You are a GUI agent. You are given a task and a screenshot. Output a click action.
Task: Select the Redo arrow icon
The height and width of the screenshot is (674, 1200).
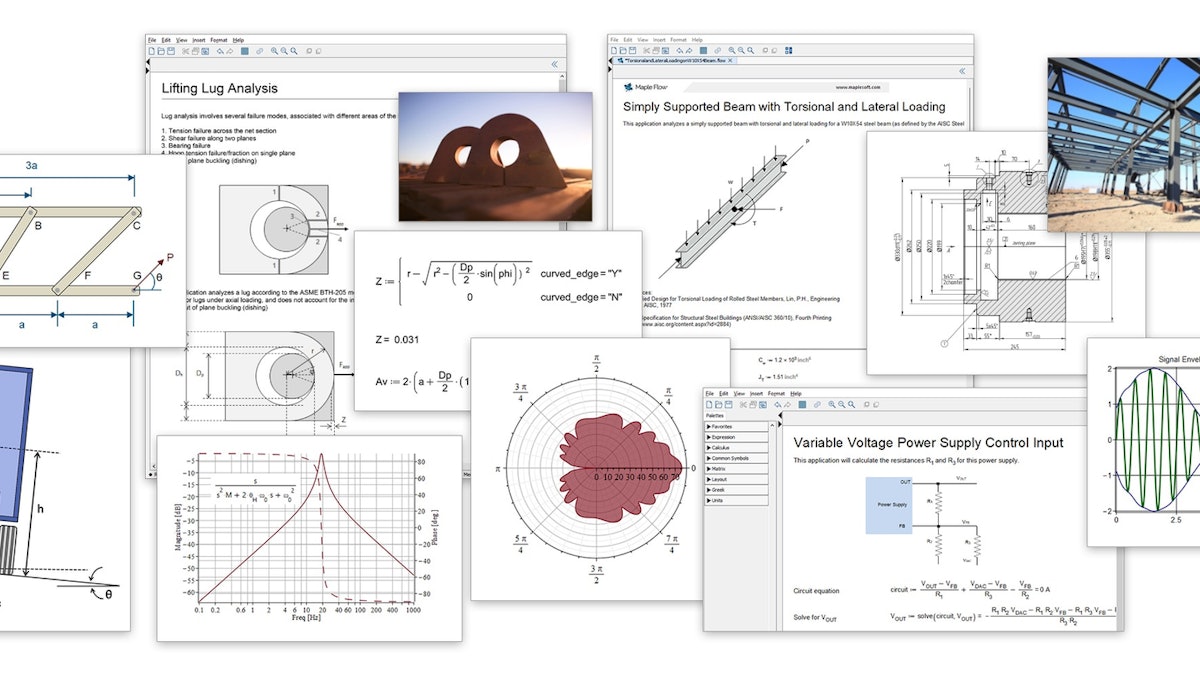pyautogui.click(x=688, y=50)
